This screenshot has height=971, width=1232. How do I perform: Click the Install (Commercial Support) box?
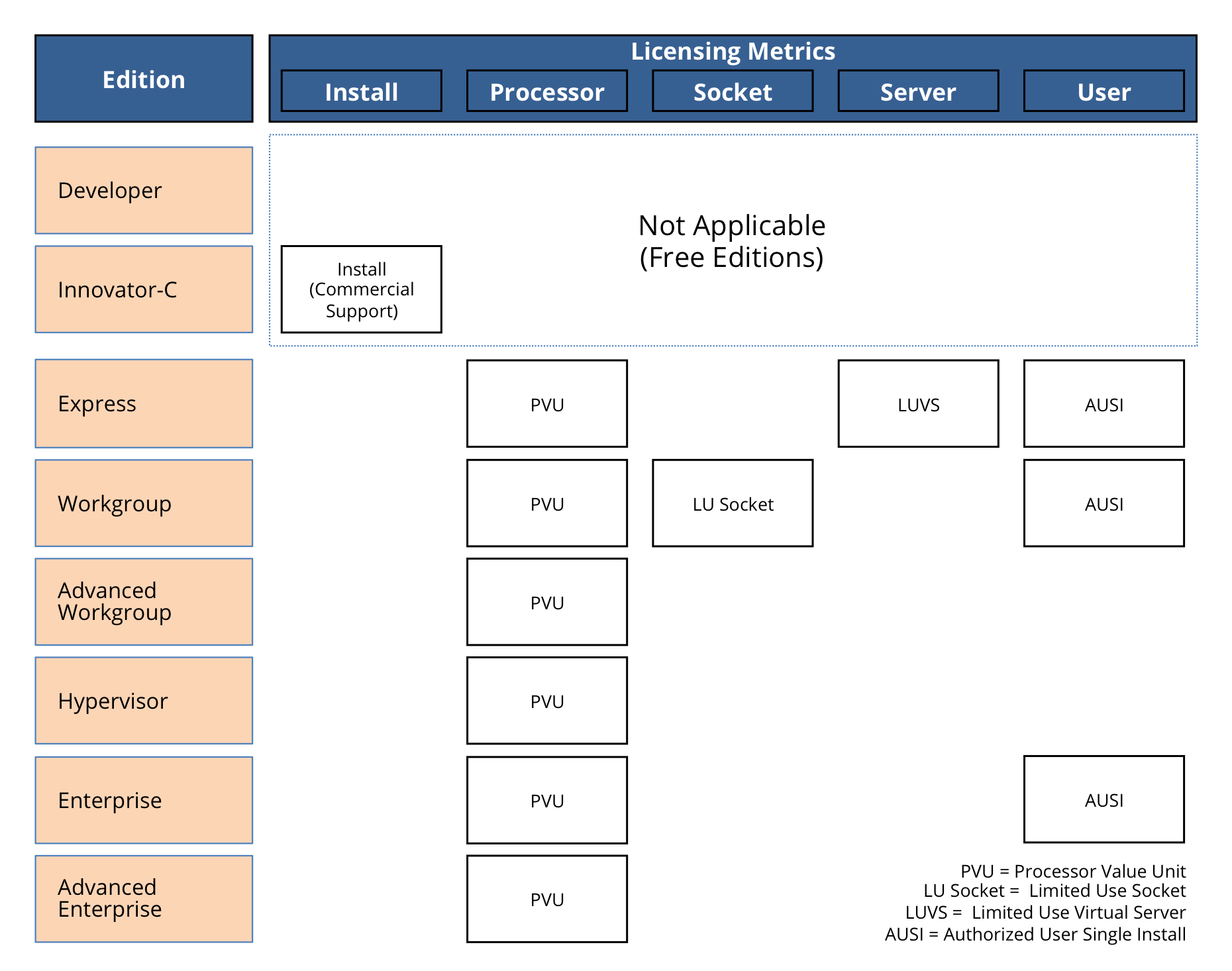coord(361,289)
